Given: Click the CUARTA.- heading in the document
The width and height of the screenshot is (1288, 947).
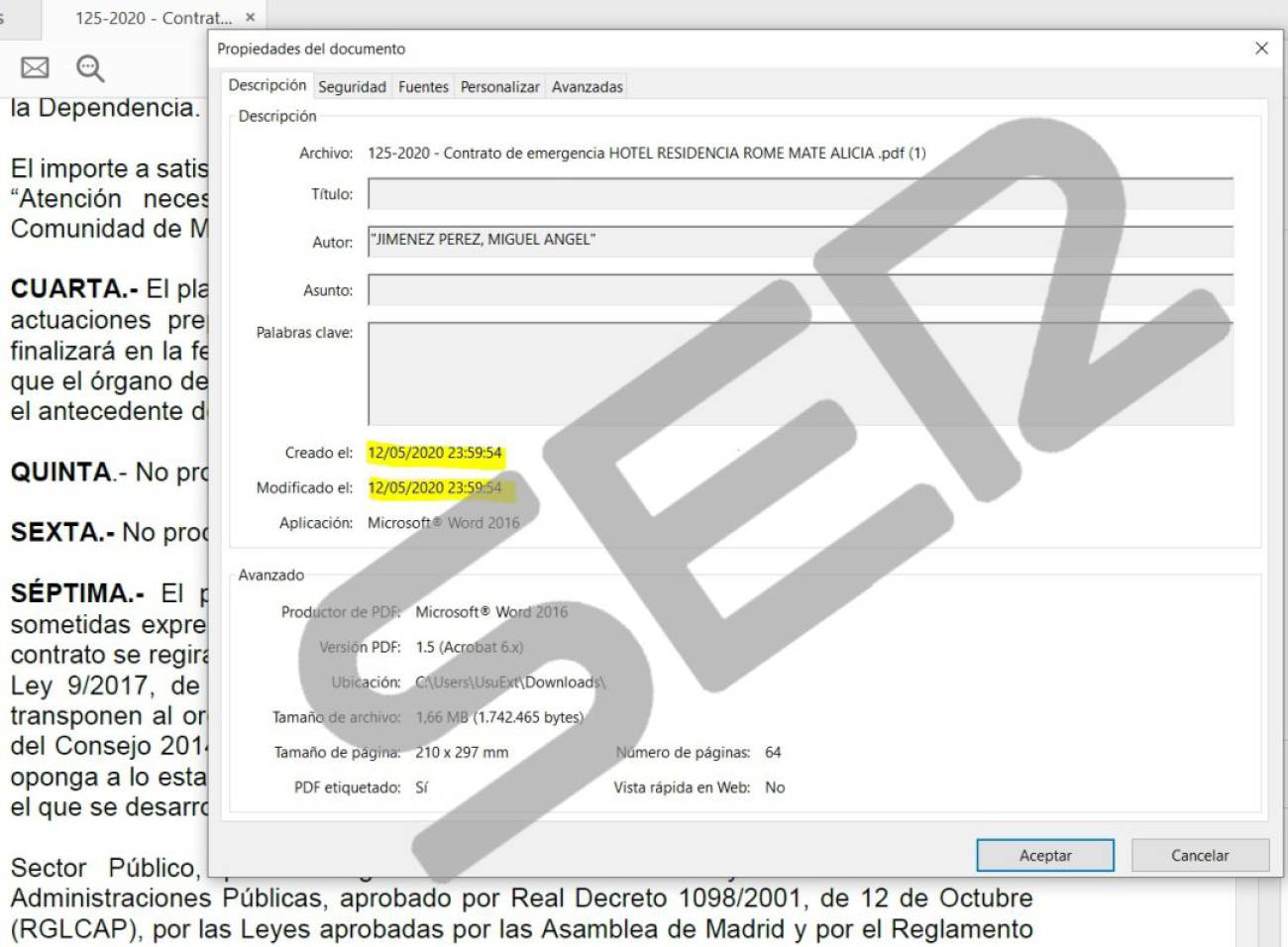Looking at the screenshot, I should 74,288.
